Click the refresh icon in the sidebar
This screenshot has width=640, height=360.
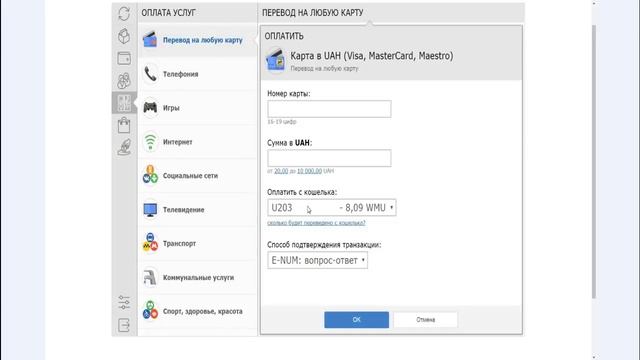pyautogui.click(x=124, y=13)
